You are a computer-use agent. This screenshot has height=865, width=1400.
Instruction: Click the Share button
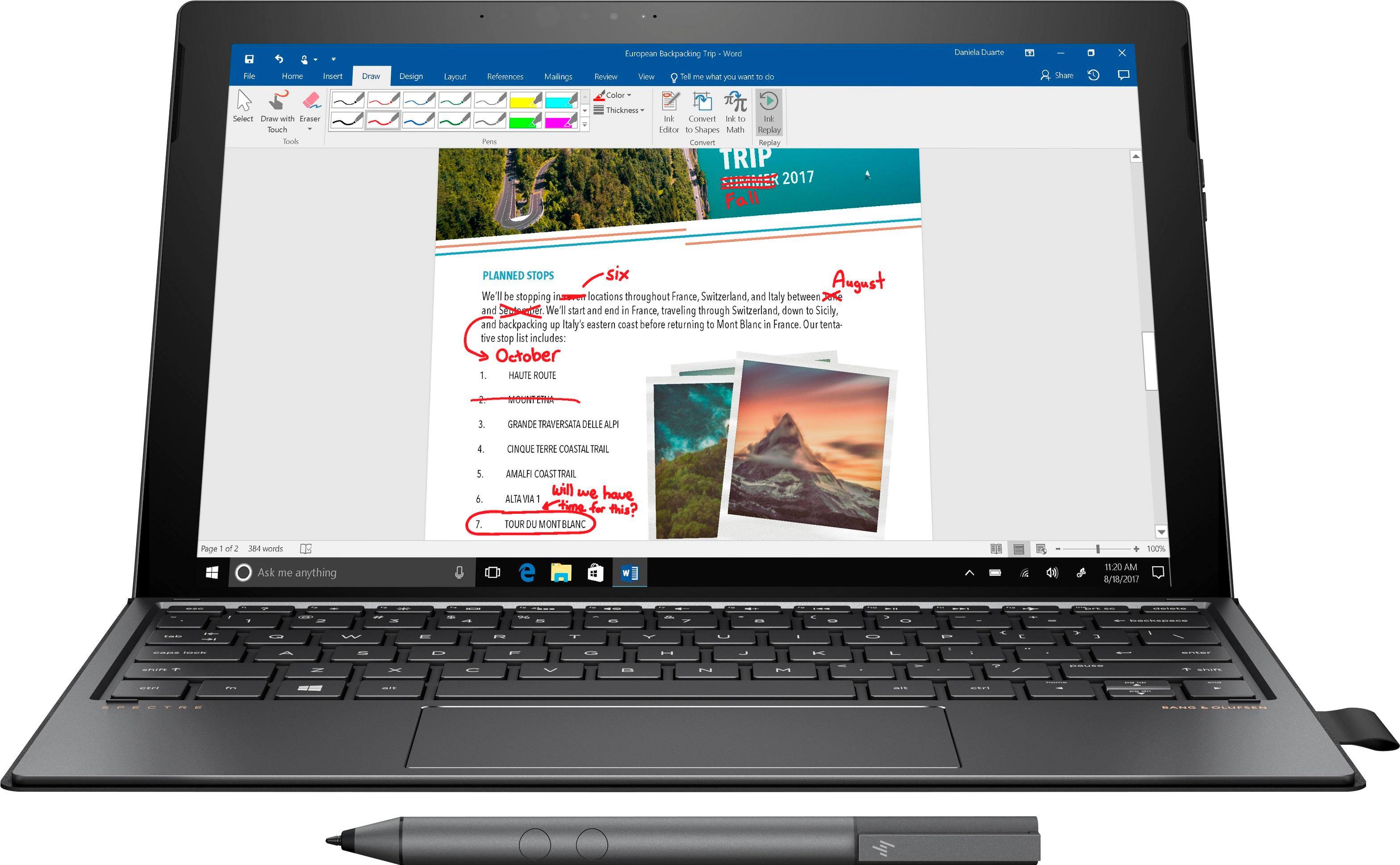(x=1057, y=76)
